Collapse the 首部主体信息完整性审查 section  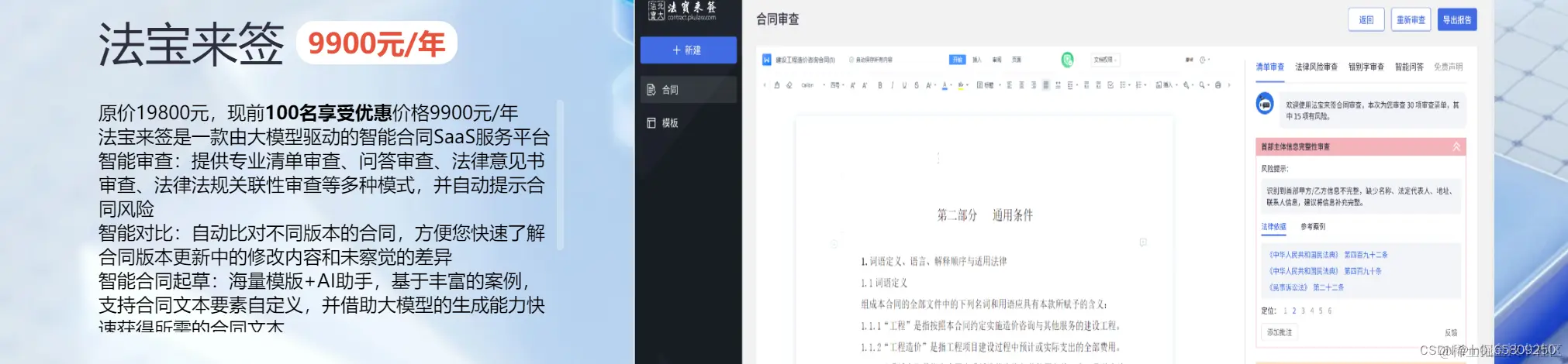tap(1456, 146)
